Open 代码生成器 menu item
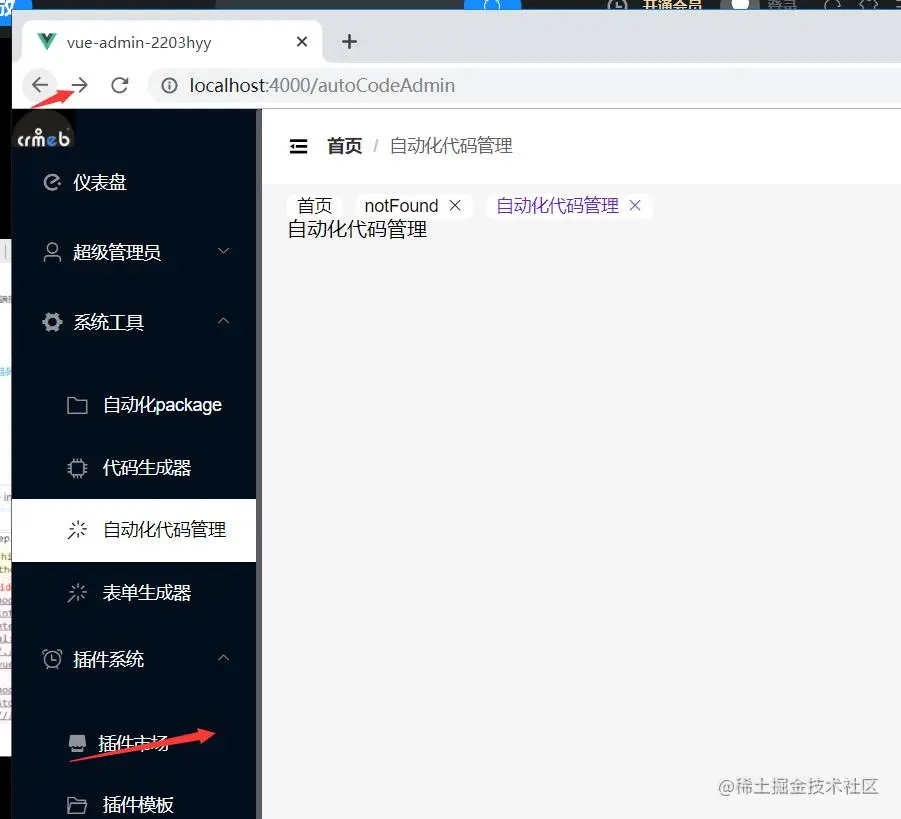The height and width of the screenshot is (819, 901). point(134,467)
